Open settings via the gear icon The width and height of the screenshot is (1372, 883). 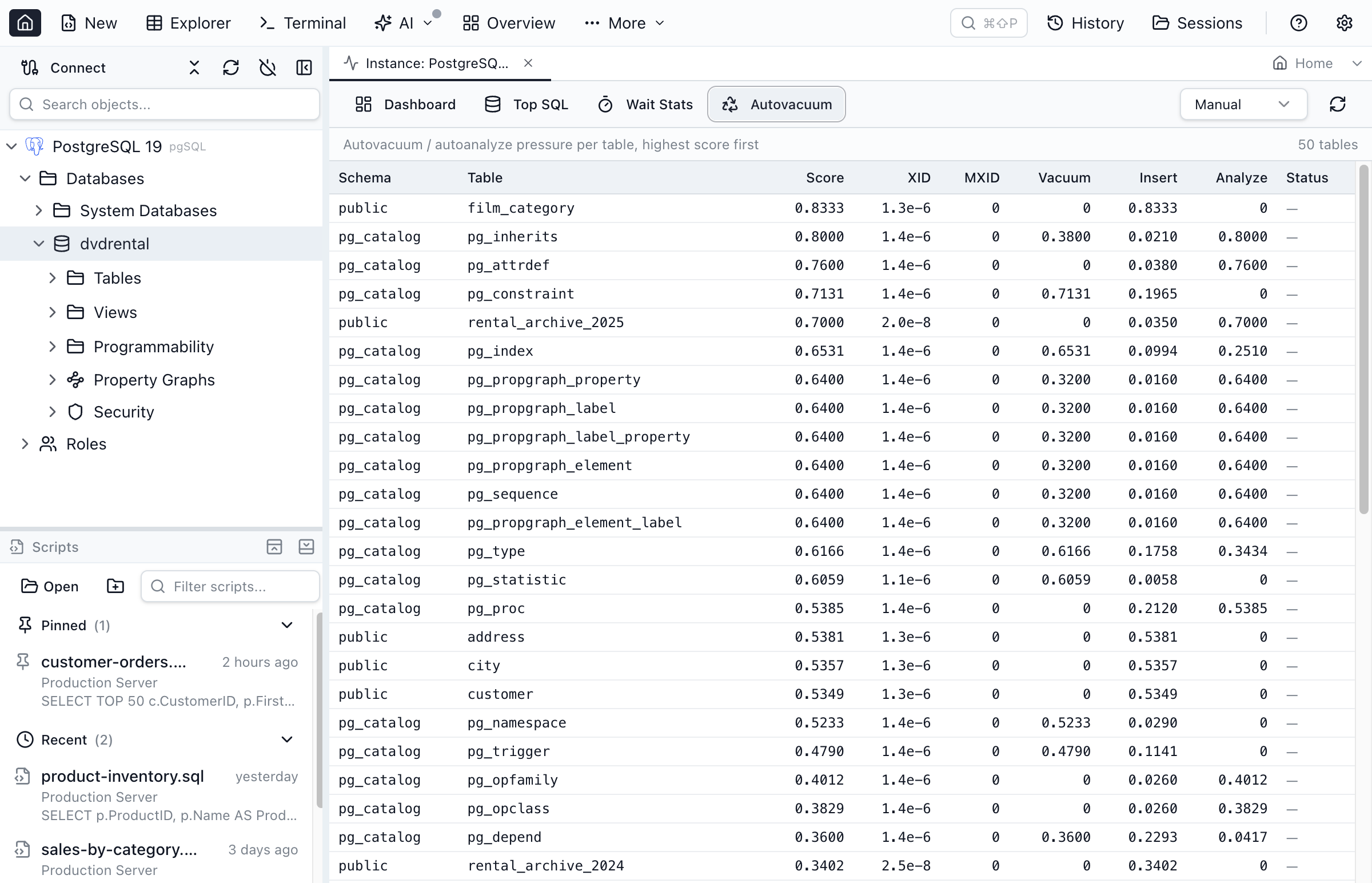(1344, 23)
